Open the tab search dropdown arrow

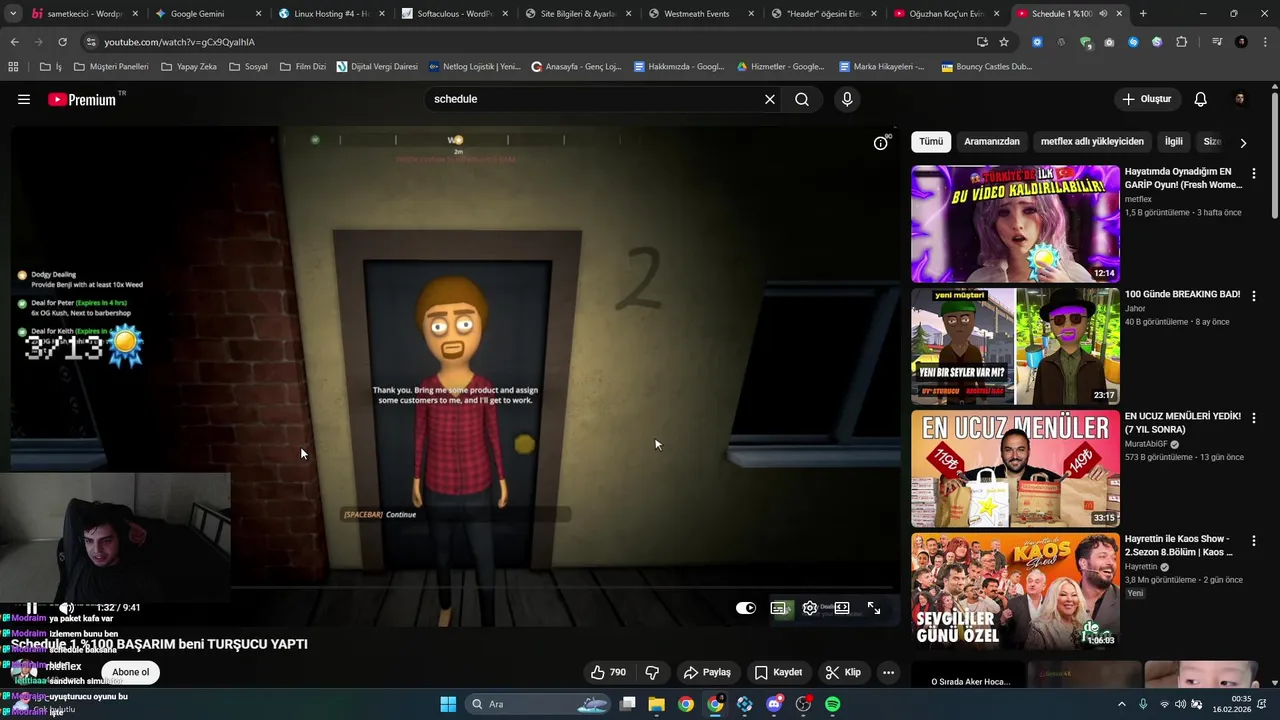(x=13, y=14)
